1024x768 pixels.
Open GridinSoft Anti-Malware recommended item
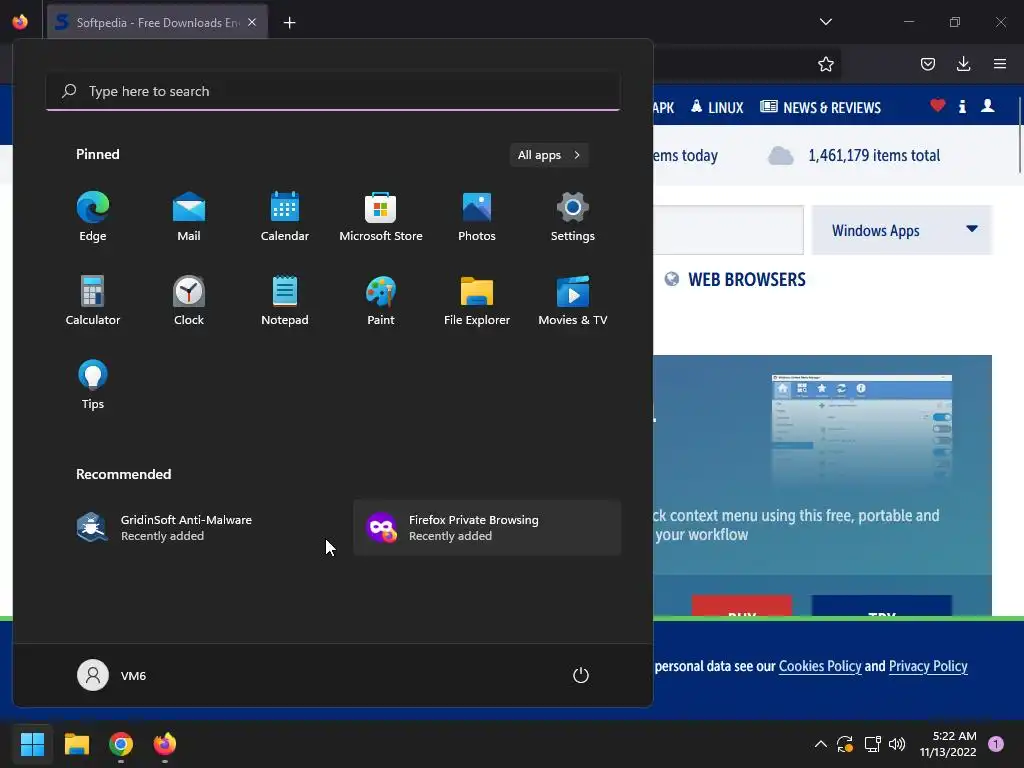(x=199, y=528)
